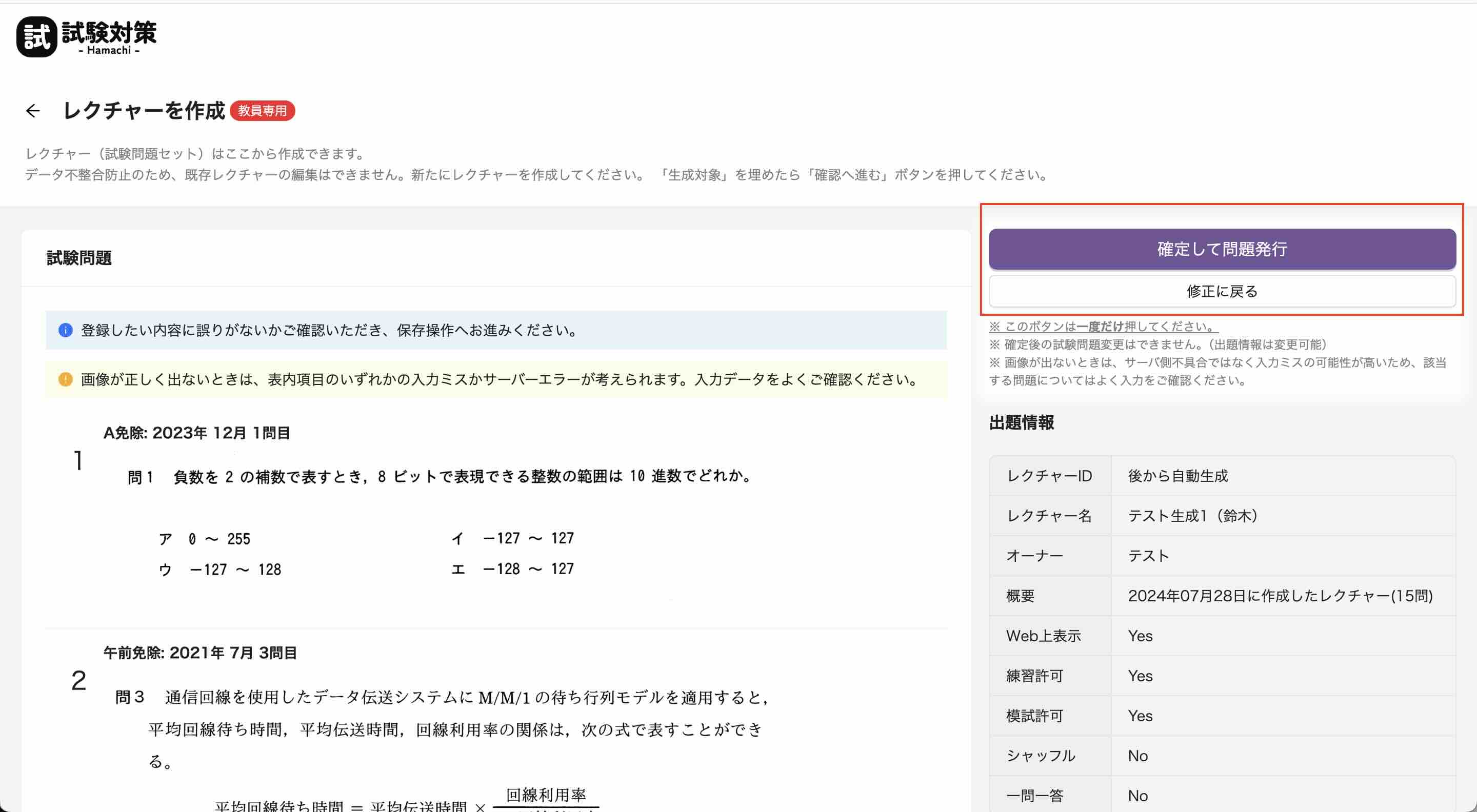Image resolution: width=1477 pixels, height=812 pixels.
Task: Click the blue info icon in notice
Action: 65,330
